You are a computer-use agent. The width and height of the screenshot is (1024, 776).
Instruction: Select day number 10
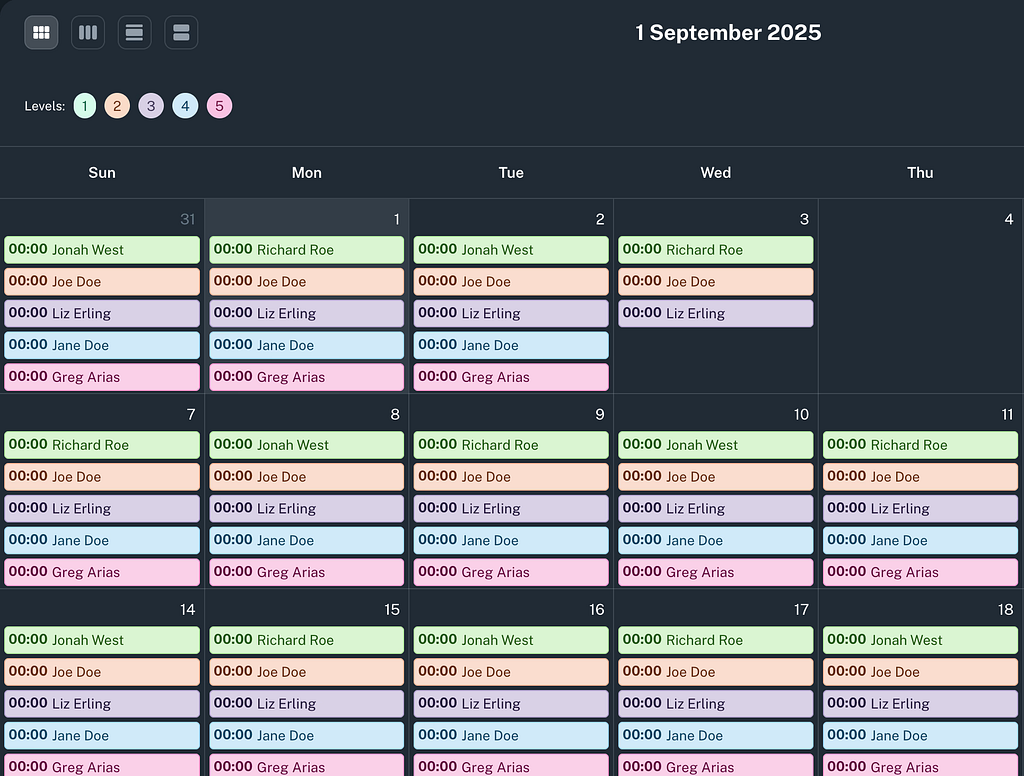click(x=801, y=415)
